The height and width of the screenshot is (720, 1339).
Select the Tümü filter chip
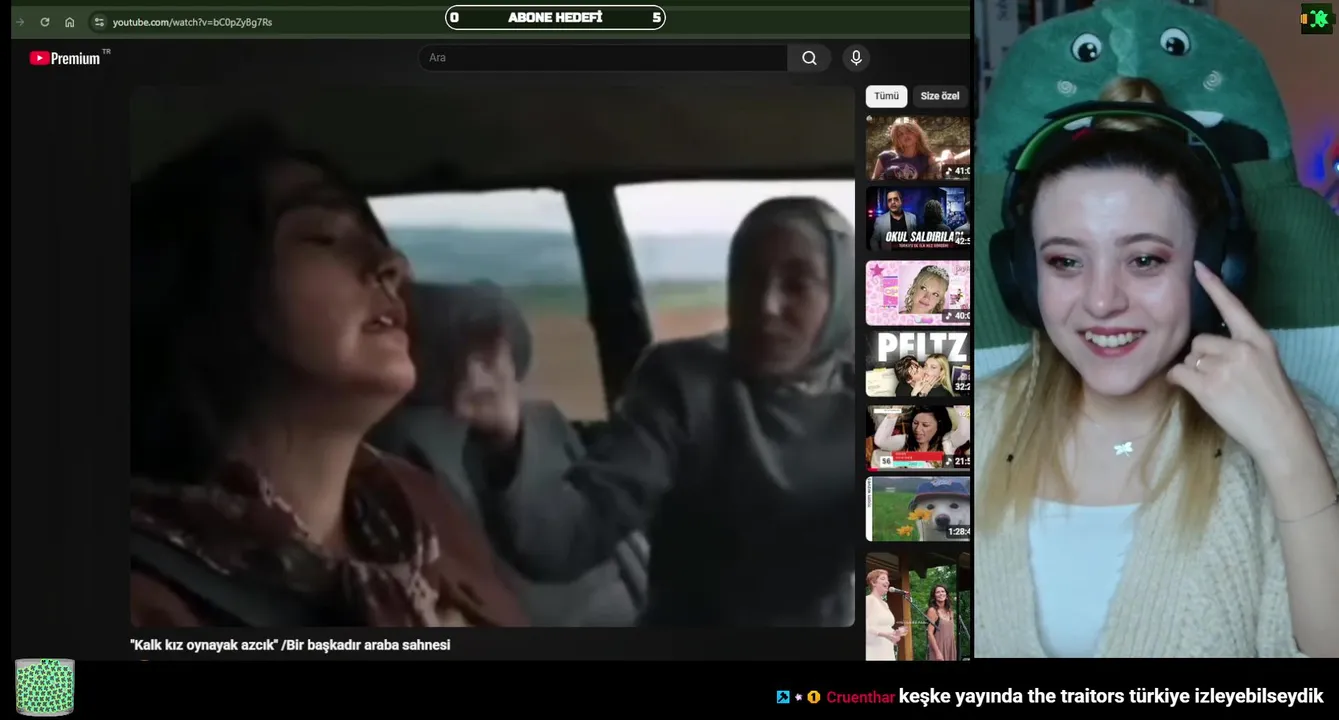point(886,96)
